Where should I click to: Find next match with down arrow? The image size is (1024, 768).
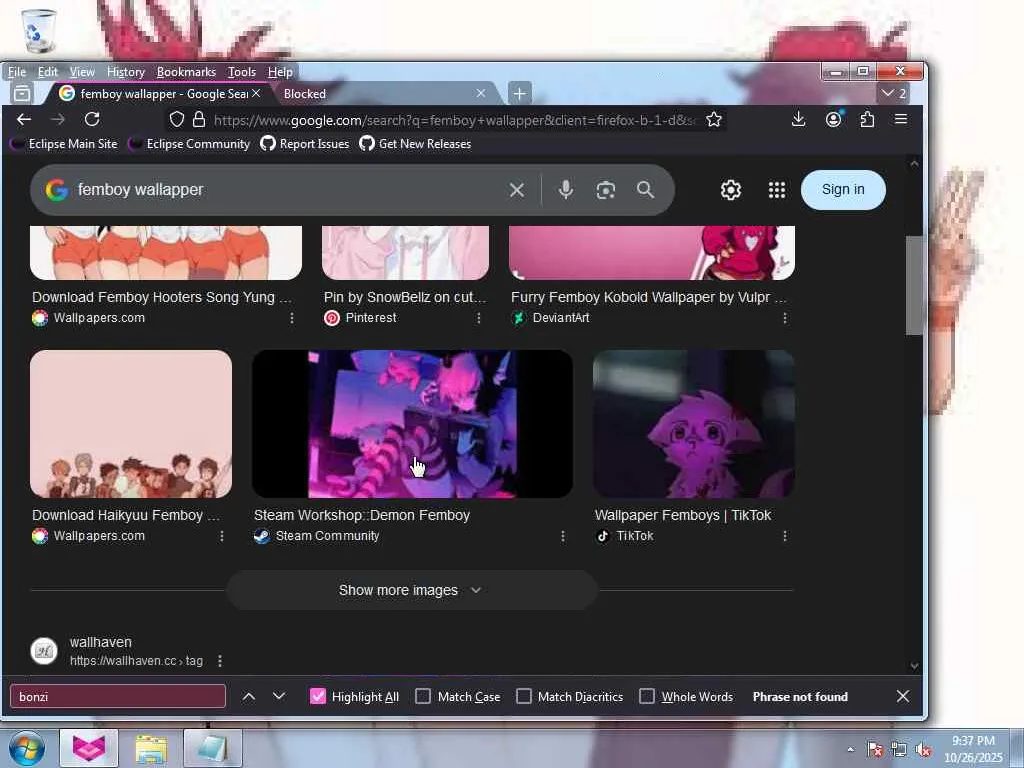coord(279,697)
